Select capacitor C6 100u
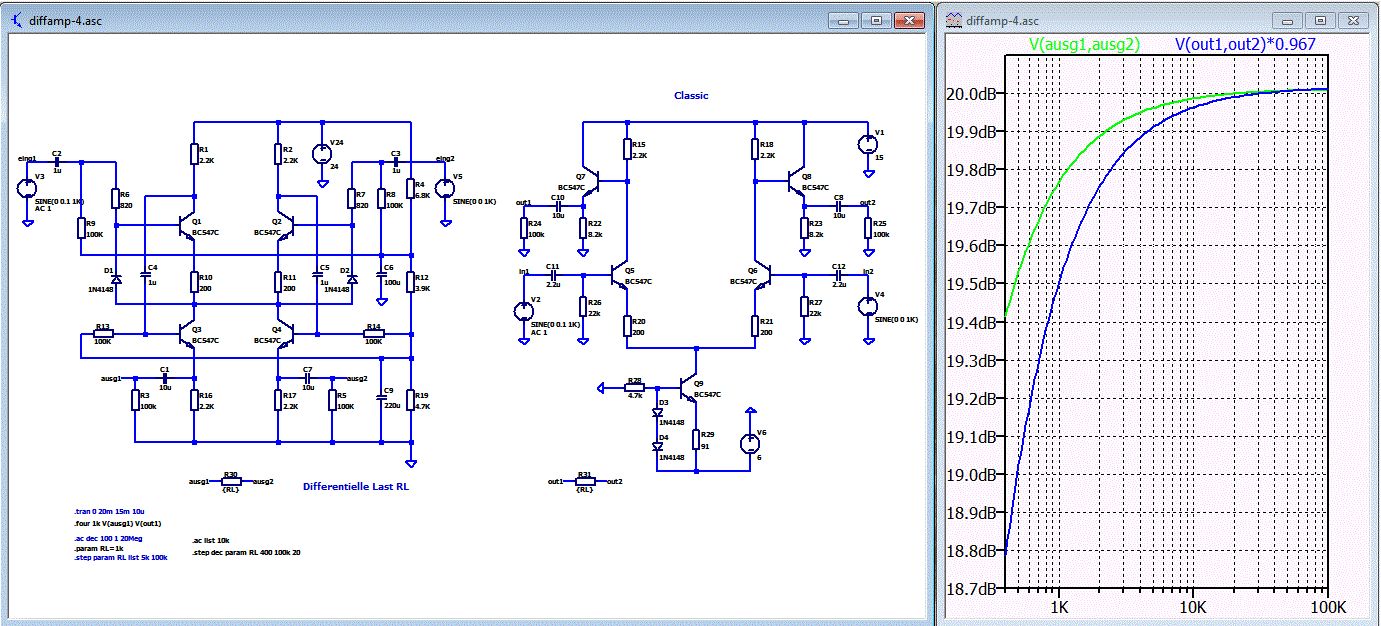This screenshot has height=626, width=1381. [382, 274]
